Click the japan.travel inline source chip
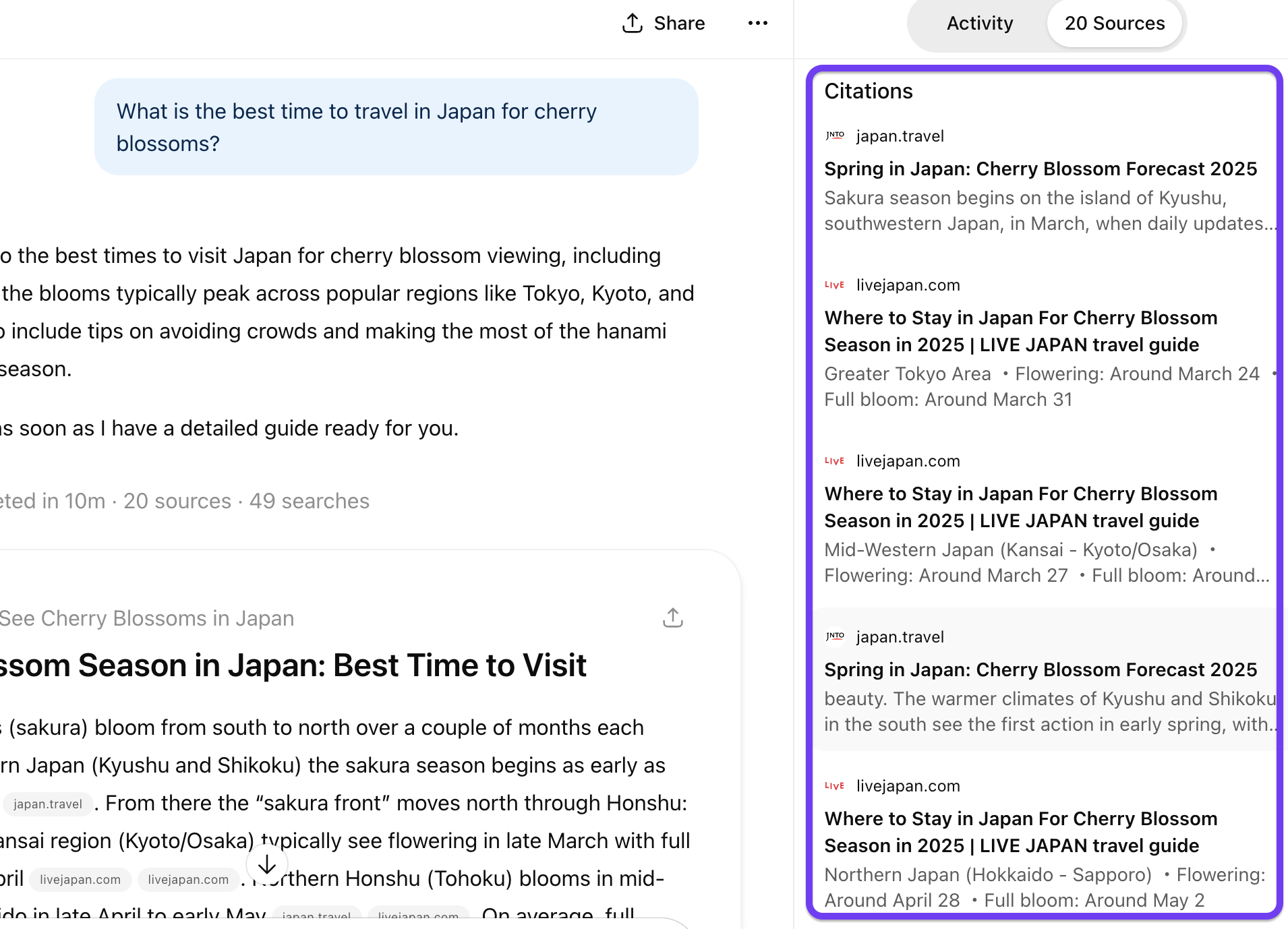The height and width of the screenshot is (929, 1288). pyautogui.click(x=48, y=804)
